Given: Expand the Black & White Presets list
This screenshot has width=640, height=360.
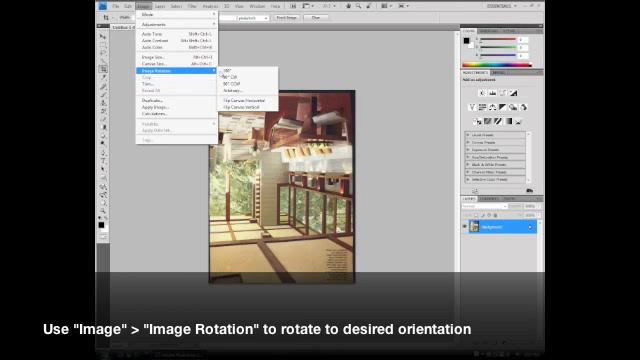Looking at the screenshot, I should point(468,164).
